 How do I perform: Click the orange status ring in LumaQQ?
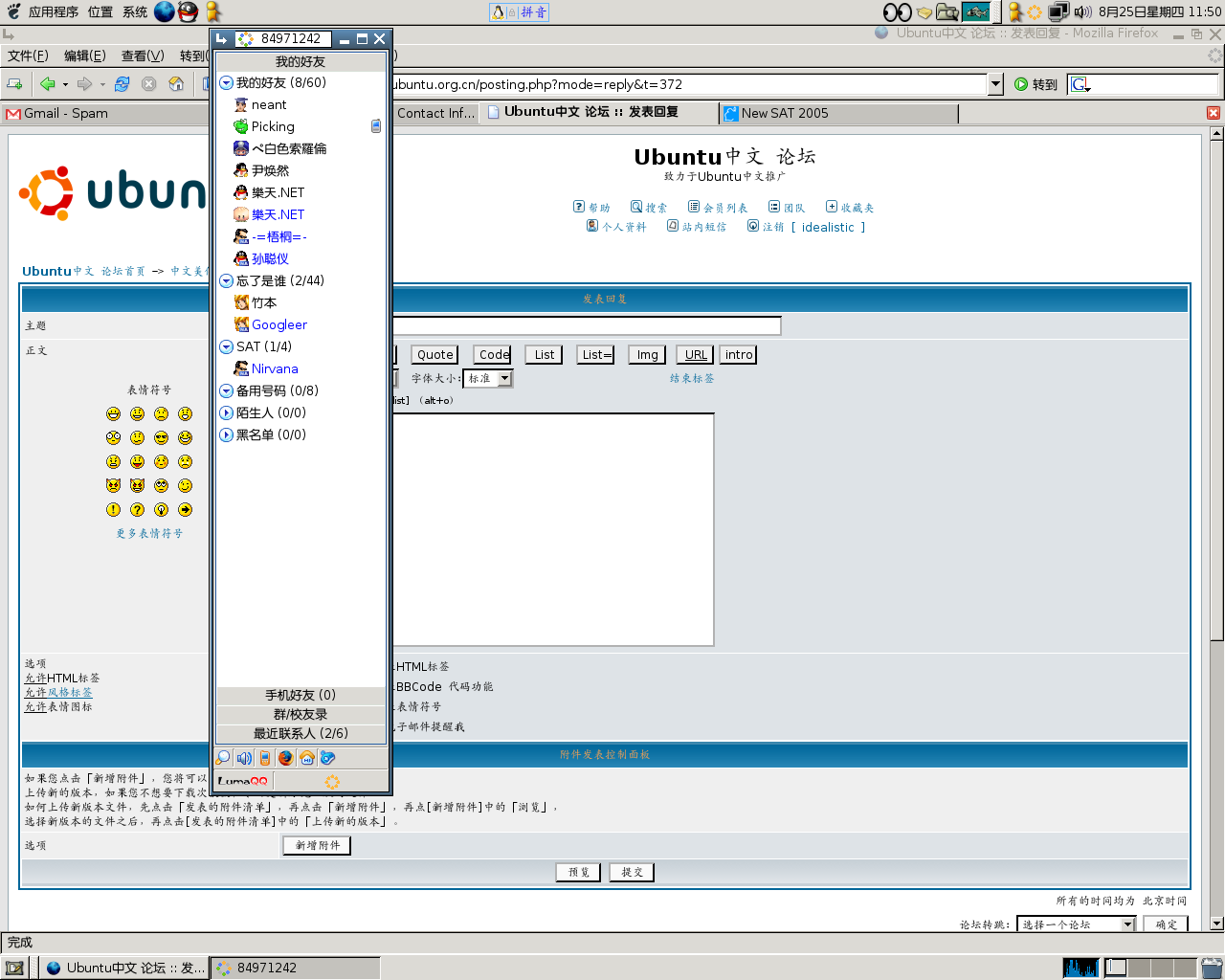(x=332, y=782)
